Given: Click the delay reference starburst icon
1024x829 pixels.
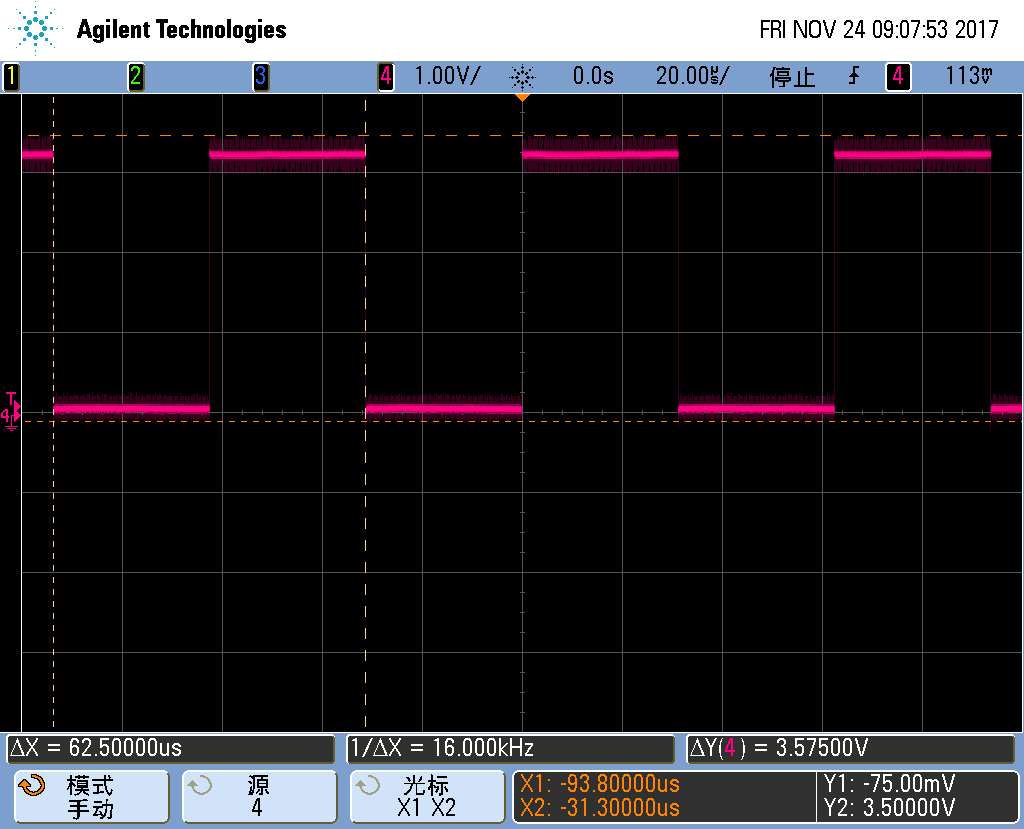Looking at the screenshot, I should pos(522,77).
